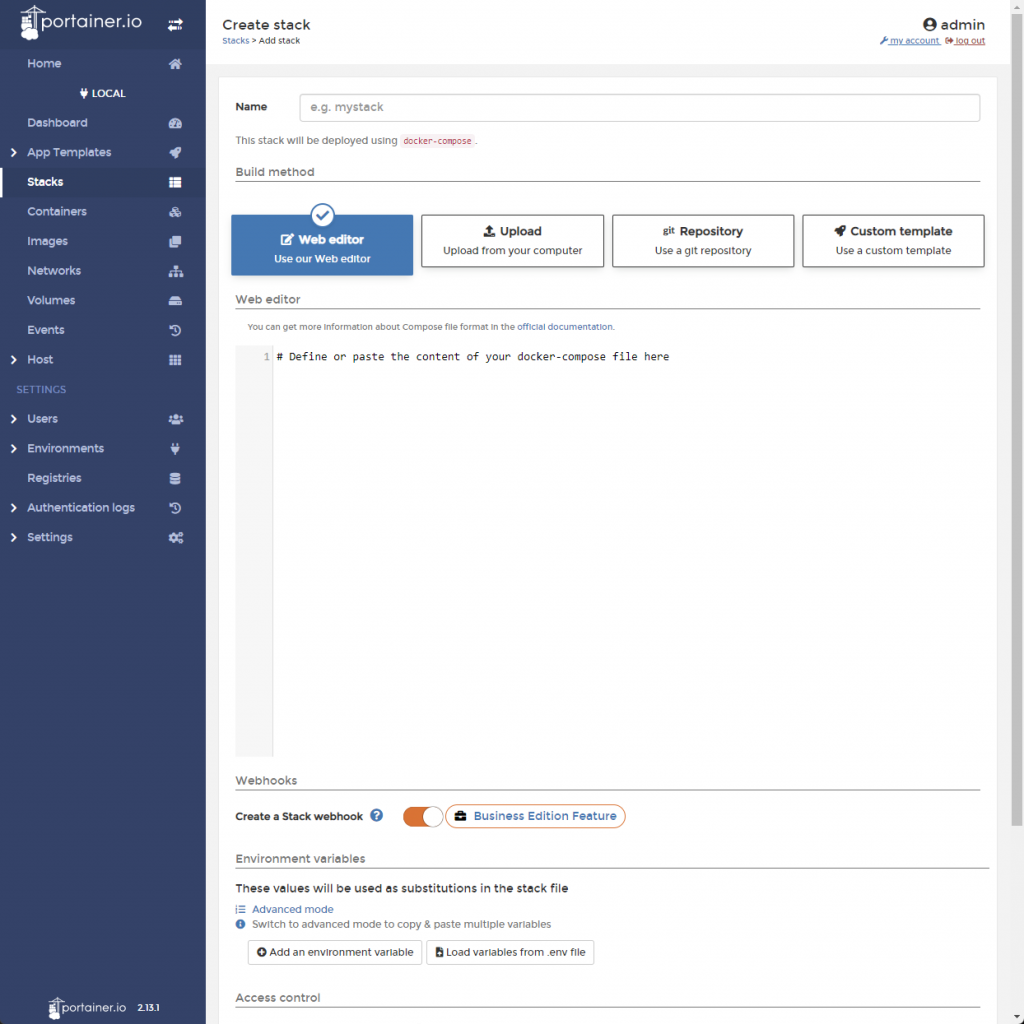Click the footer portainer.io logo
This screenshot has height=1024, width=1024.
(x=88, y=1008)
